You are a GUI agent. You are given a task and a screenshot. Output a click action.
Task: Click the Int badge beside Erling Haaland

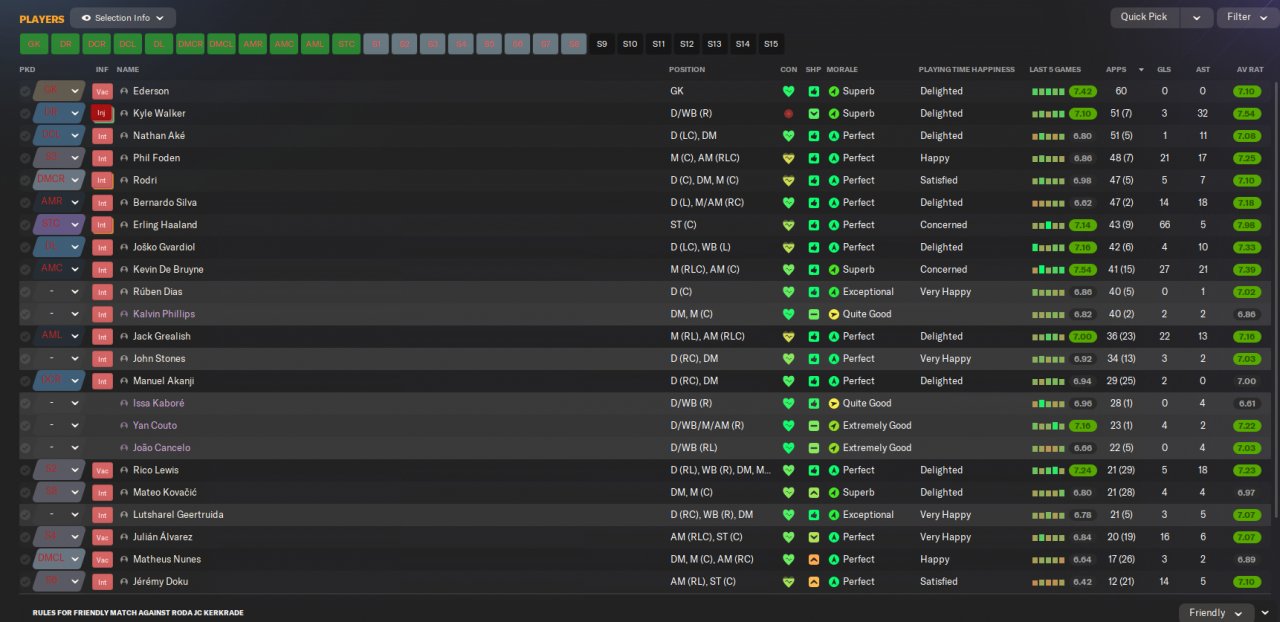[102, 225]
